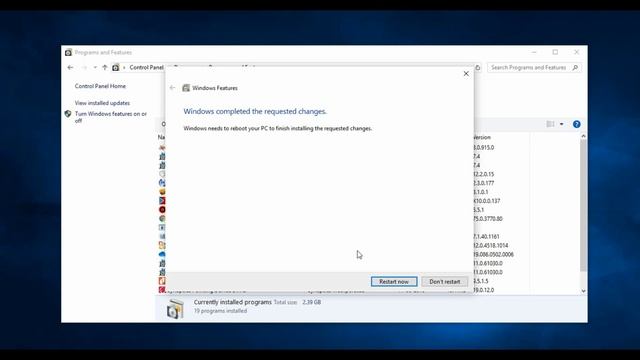Viewport: 640px width, 360px height.
Task: Click the scroll down arrow of program list
Action: pos(583,291)
